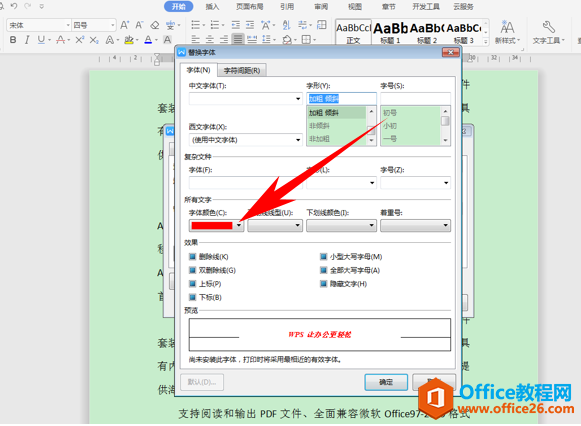581x426 pixels.
Task: Toggle the hidden text 隐藏文字(H) checkbox
Action: tap(323, 284)
